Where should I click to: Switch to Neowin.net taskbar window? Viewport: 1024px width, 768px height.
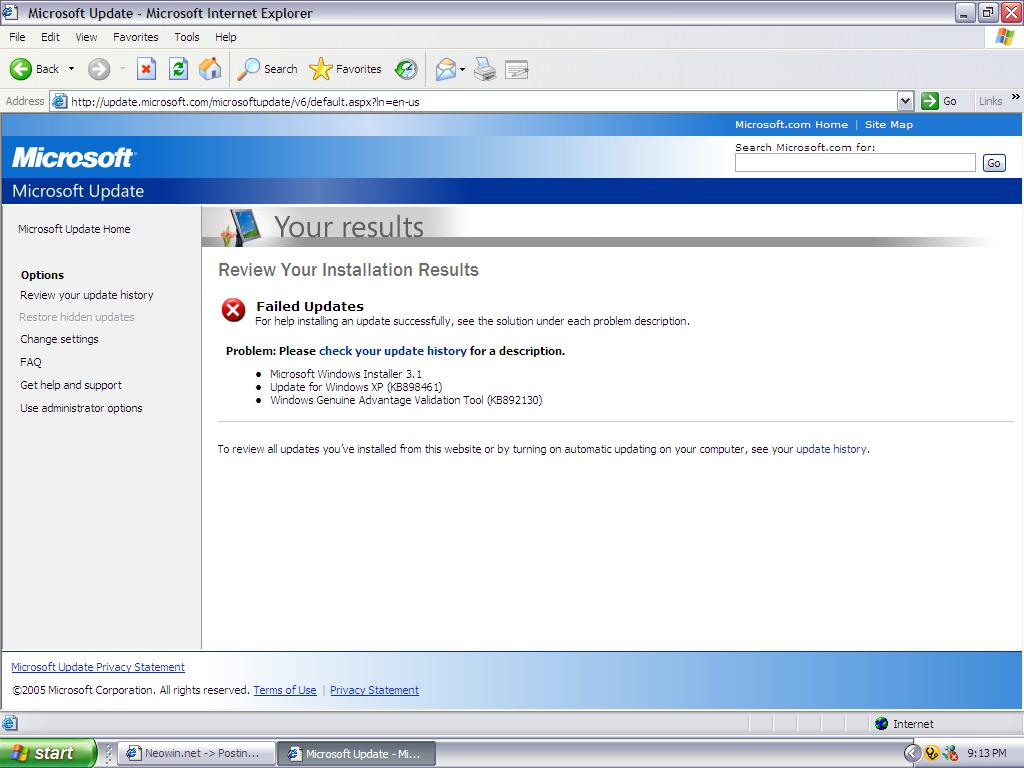(196, 753)
